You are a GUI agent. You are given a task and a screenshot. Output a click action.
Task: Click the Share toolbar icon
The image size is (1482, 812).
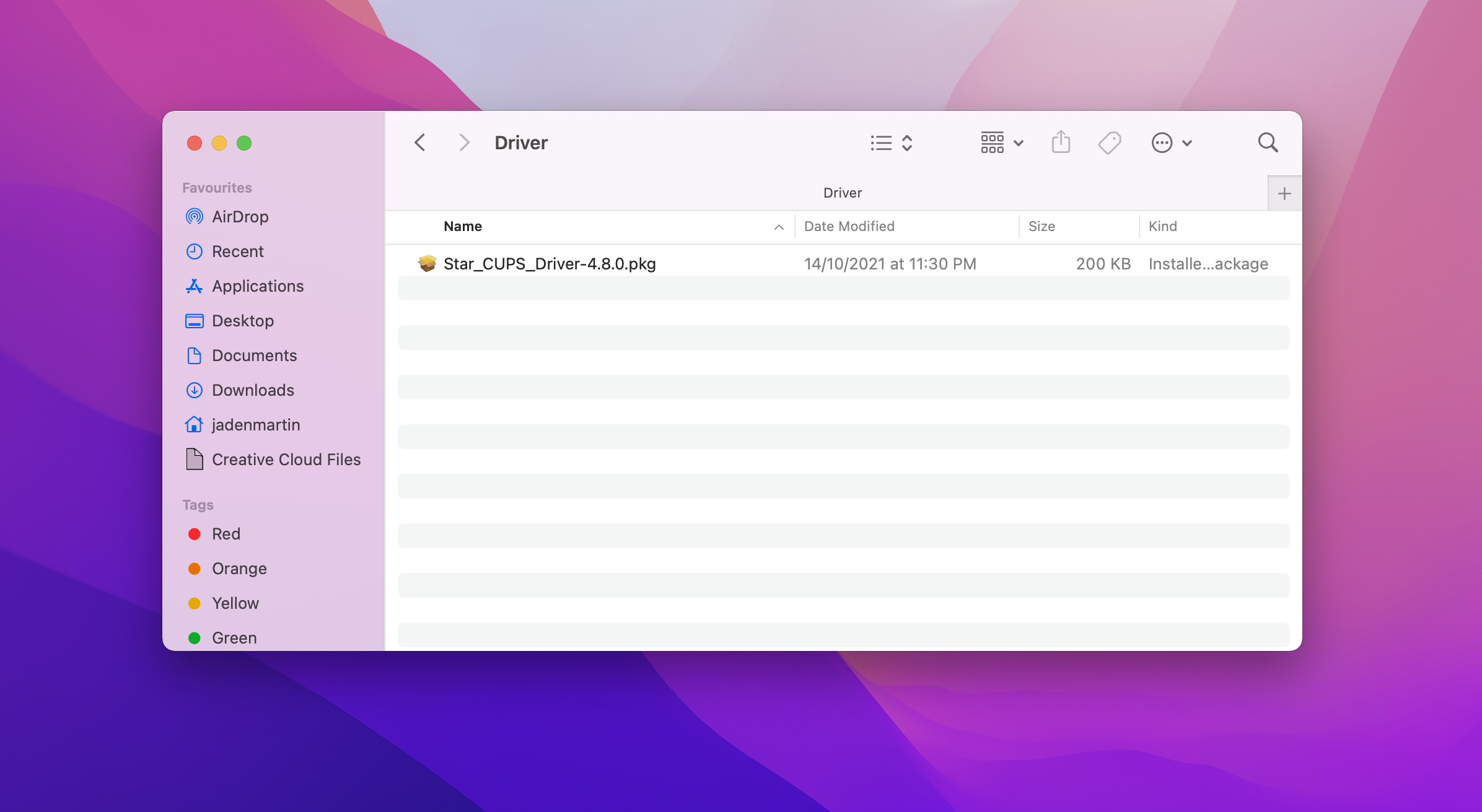click(x=1061, y=143)
